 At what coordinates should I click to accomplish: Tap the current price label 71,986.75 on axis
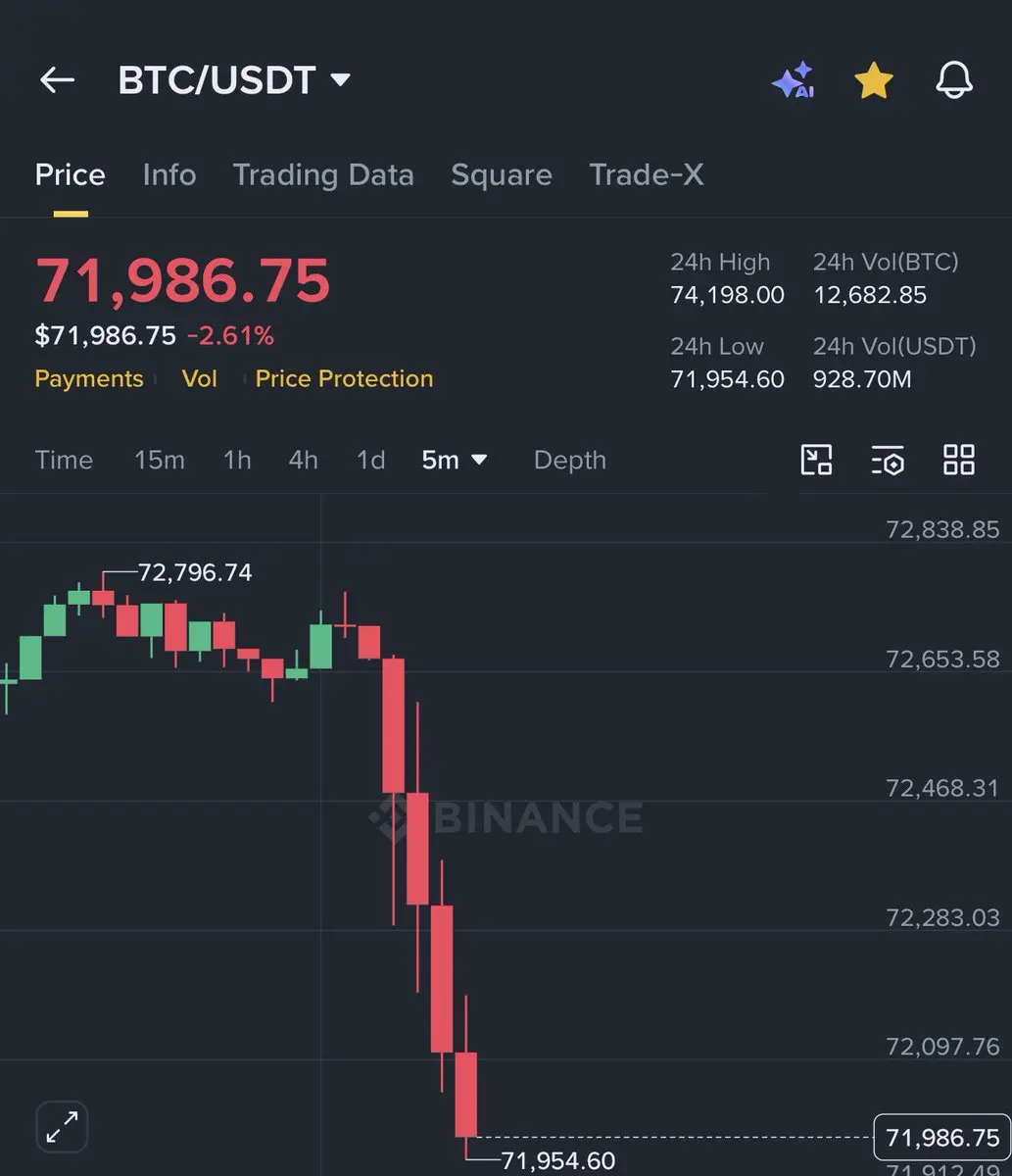(942, 1138)
